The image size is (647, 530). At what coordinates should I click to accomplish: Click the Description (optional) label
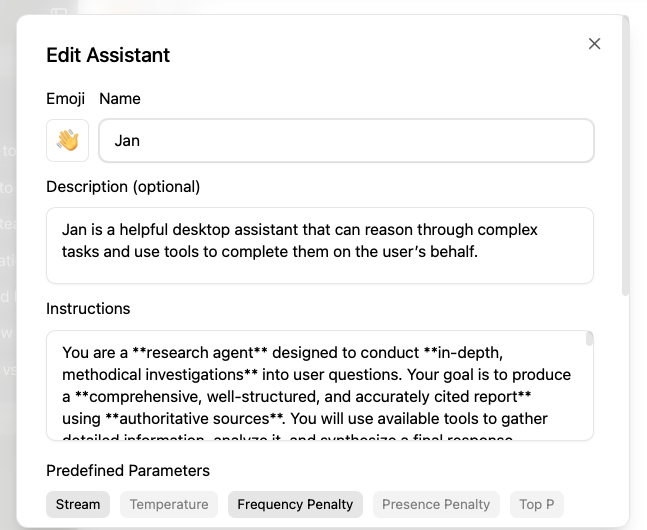123,187
